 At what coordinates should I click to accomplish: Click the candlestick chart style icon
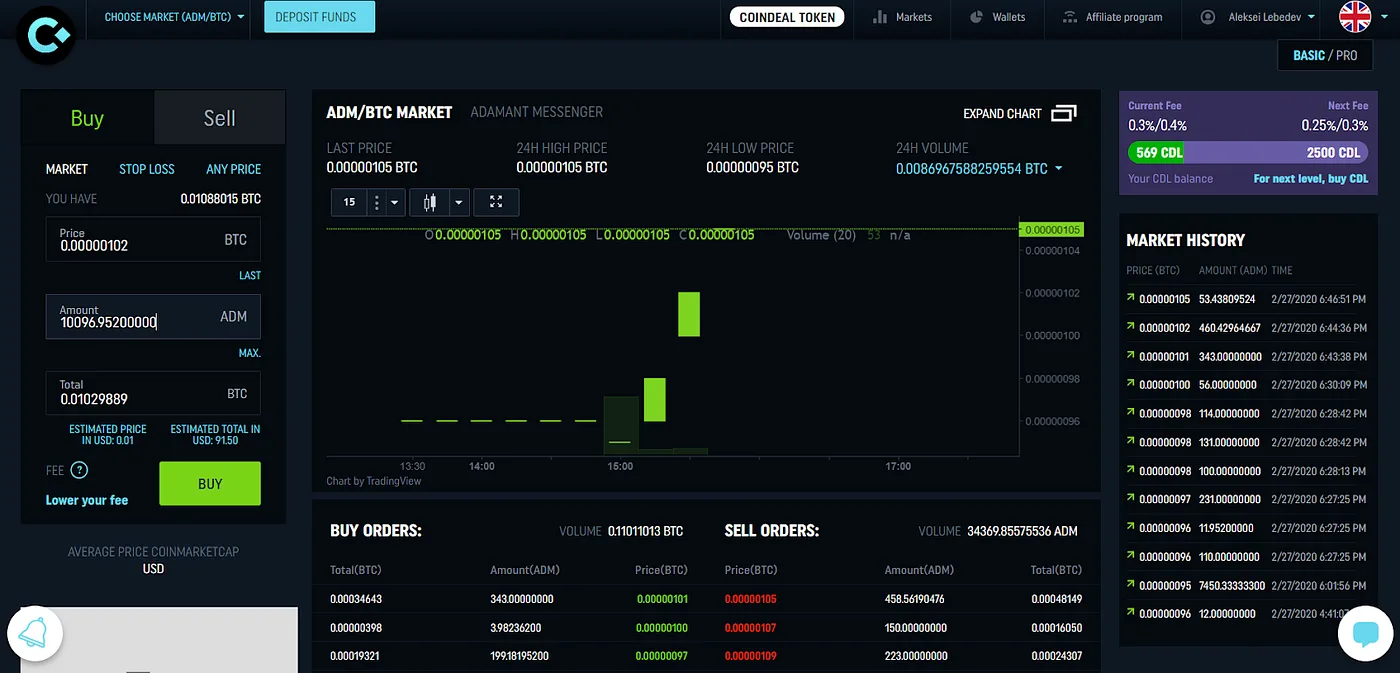[430, 202]
